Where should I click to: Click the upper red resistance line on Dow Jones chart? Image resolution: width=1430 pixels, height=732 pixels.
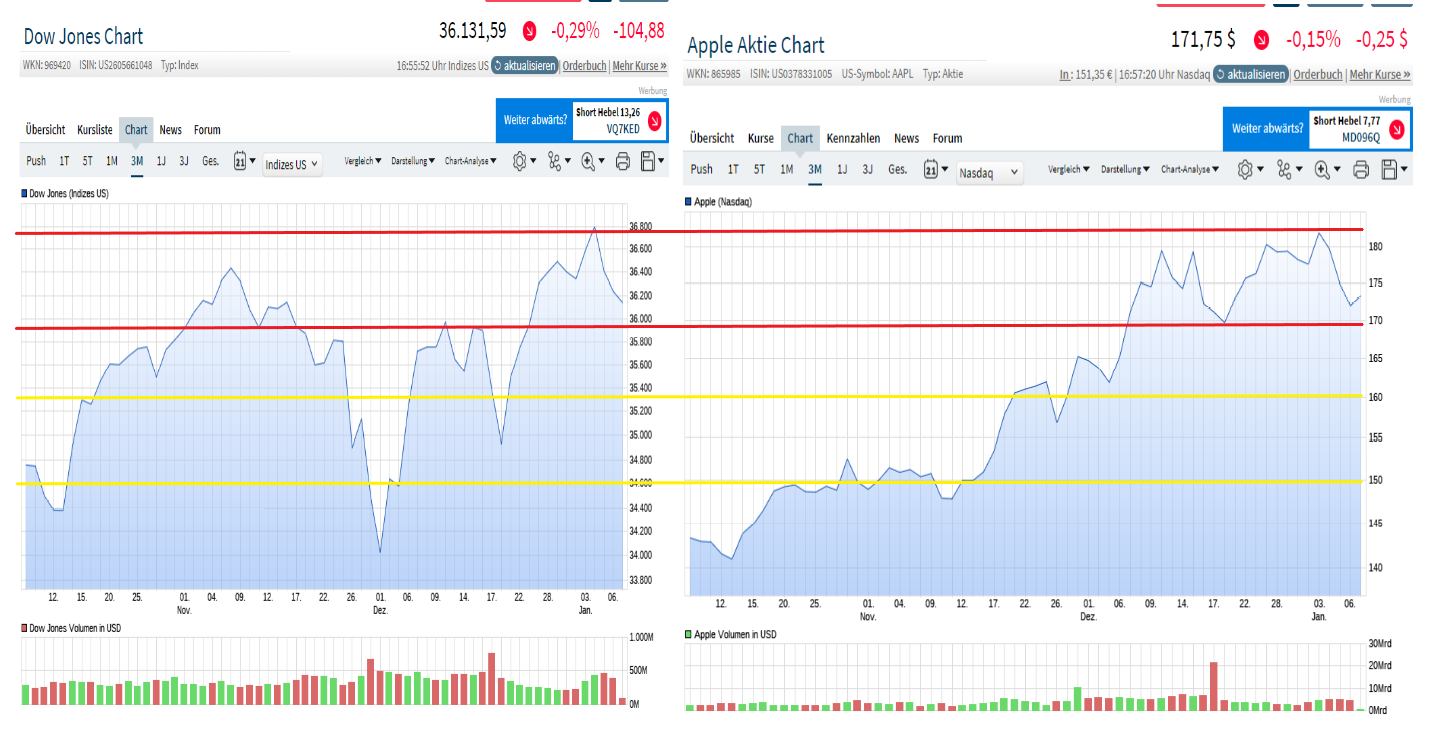click(x=300, y=231)
